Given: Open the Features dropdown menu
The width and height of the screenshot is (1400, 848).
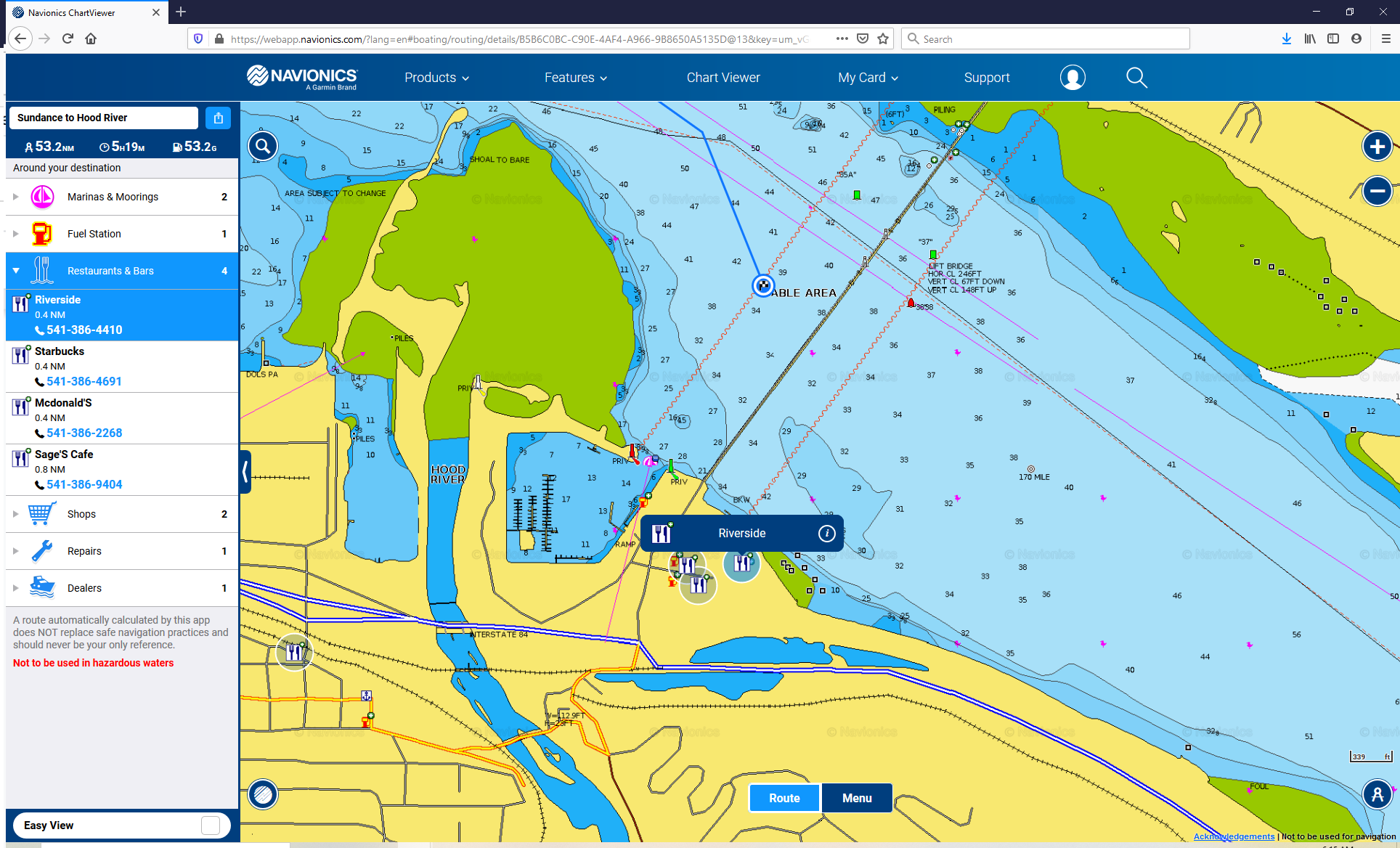Looking at the screenshot, I should [576, 78].
